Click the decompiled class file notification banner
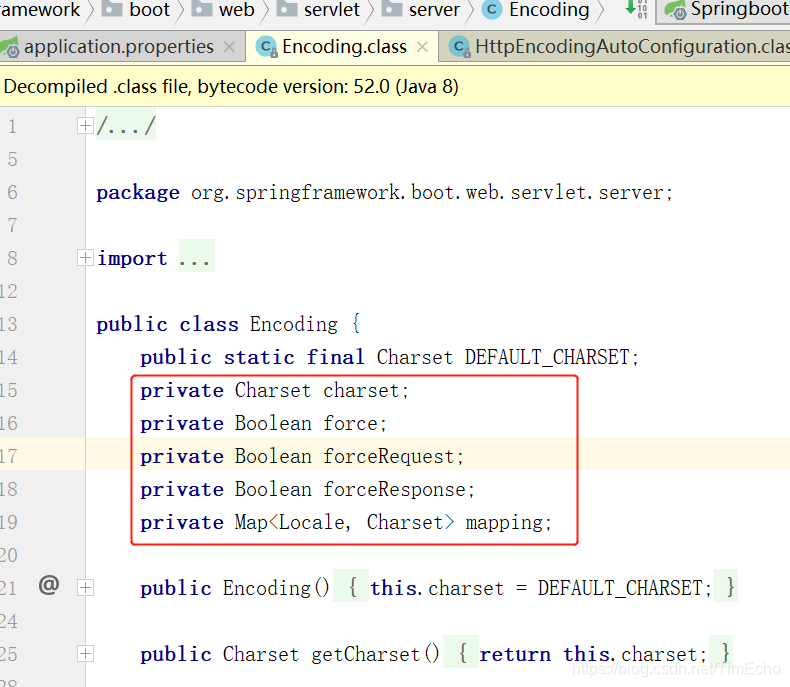 click(x=395, y=87)
